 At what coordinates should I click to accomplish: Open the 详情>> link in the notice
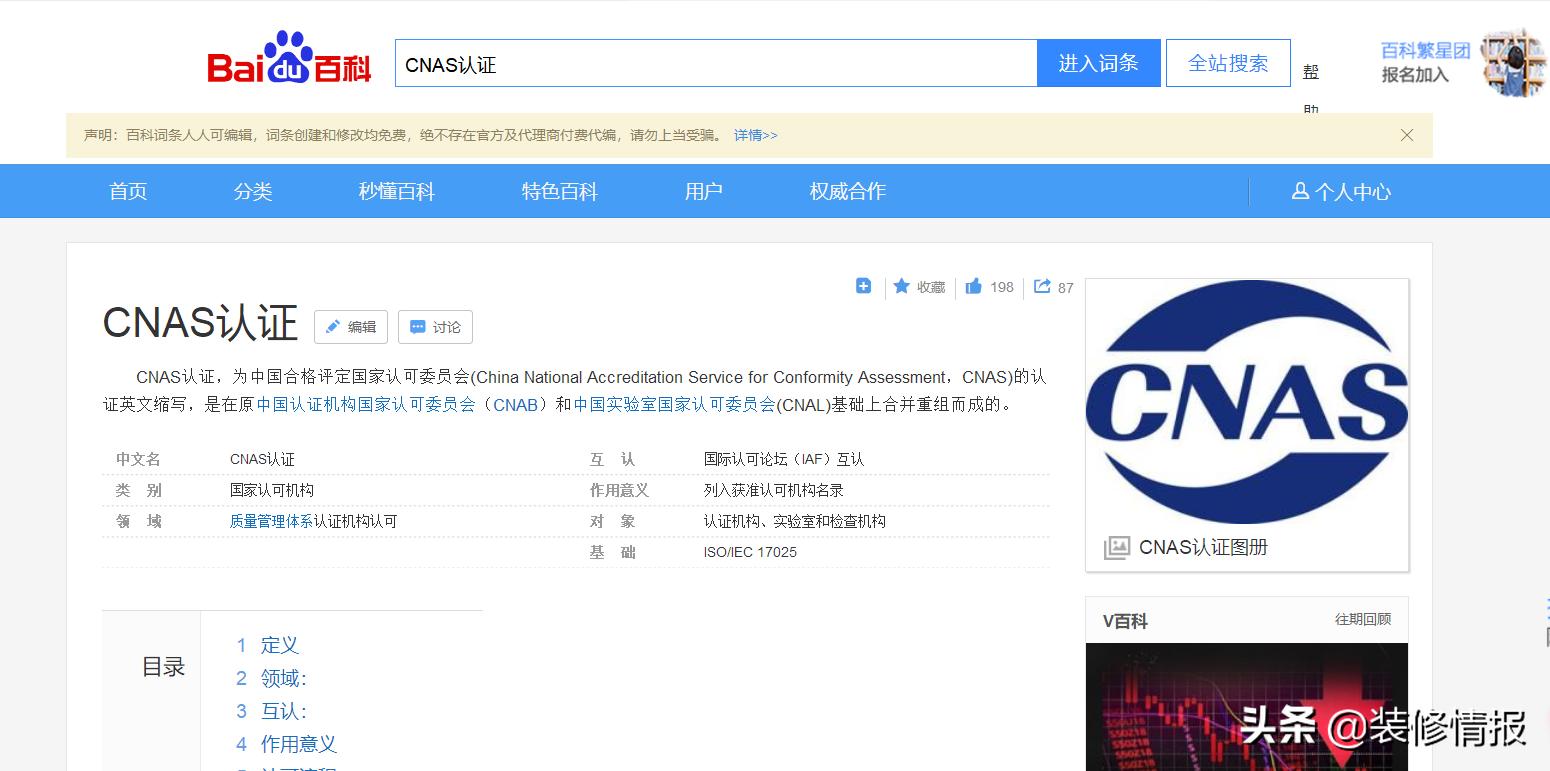(755, 135)
